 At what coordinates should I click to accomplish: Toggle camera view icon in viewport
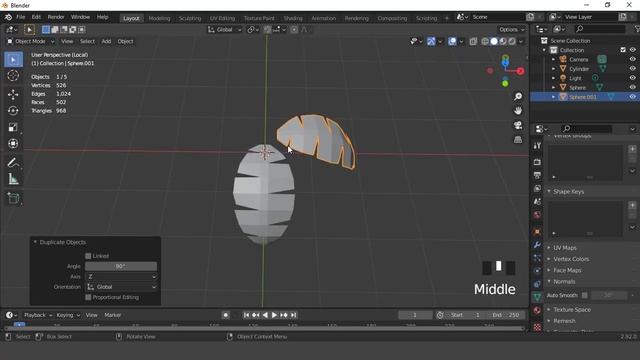click(x=518, y=125)
